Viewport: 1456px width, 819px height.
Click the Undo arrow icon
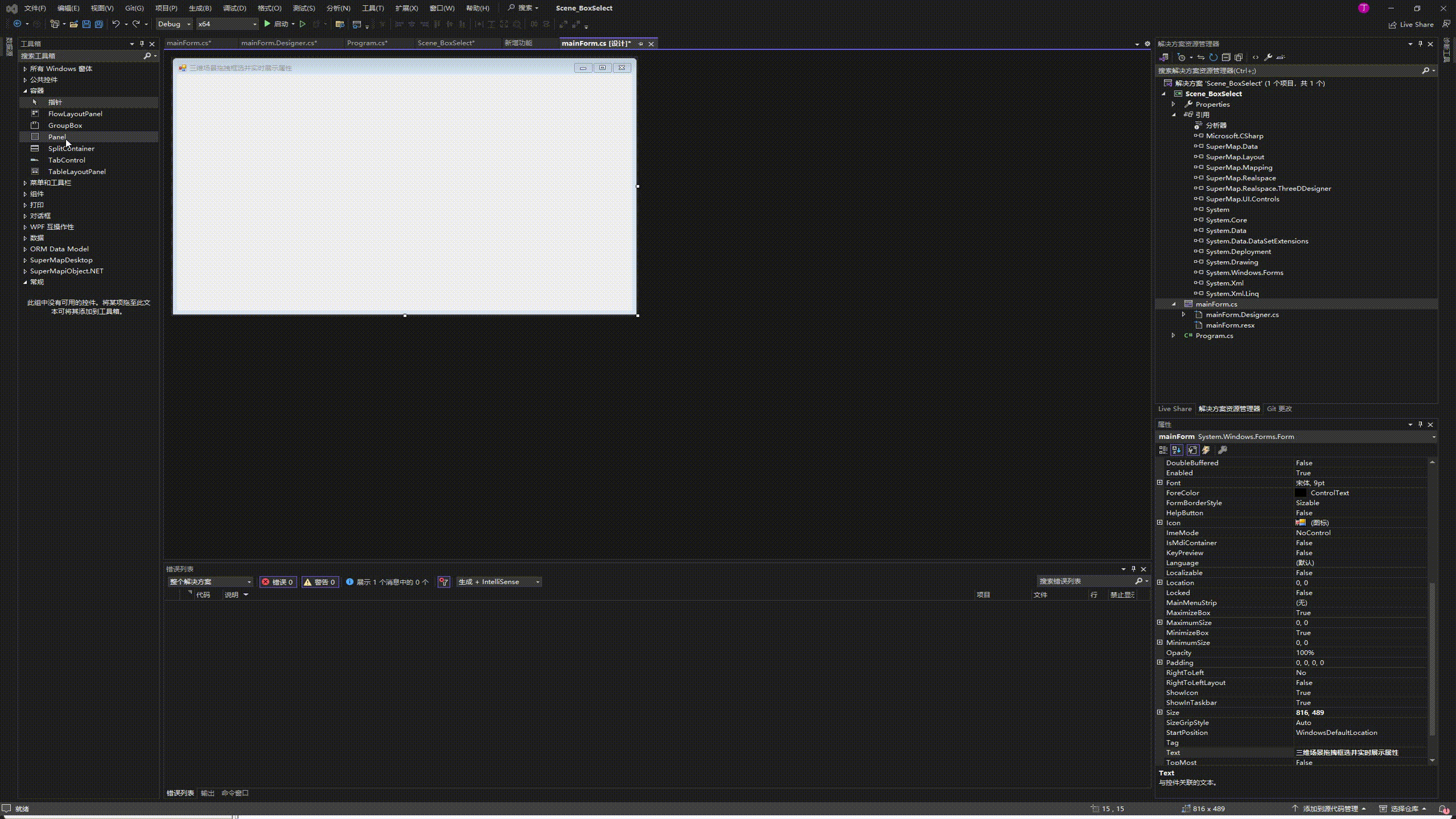pos(115,24)
